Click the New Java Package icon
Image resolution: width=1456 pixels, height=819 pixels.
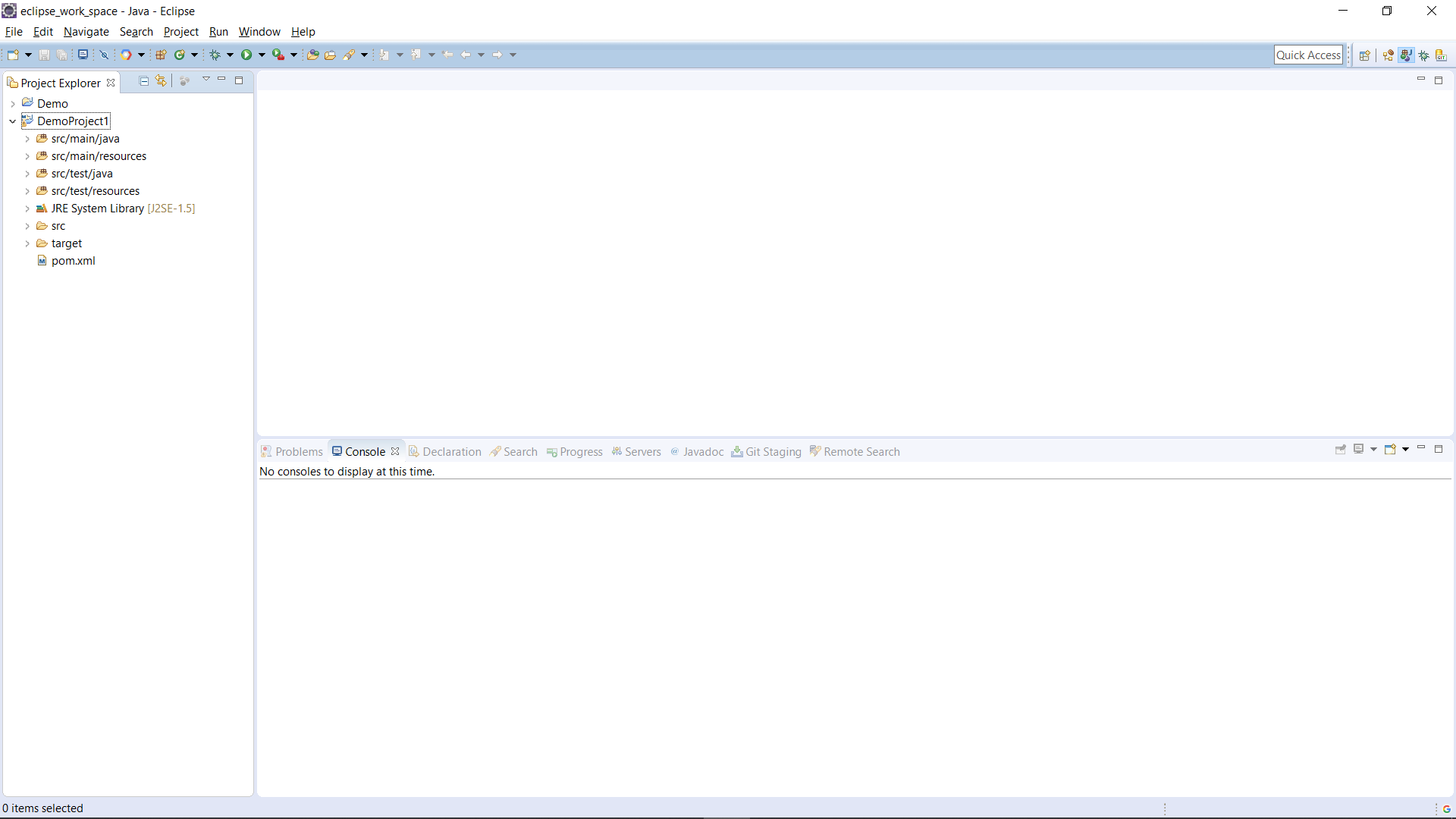[161, 55]
